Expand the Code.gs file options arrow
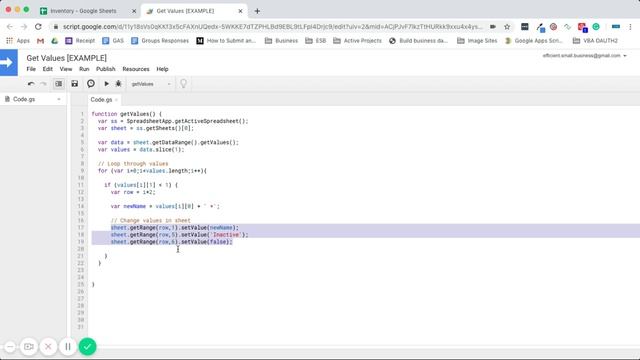Screen dimensions: 640x360 click(x=59, y=99)
